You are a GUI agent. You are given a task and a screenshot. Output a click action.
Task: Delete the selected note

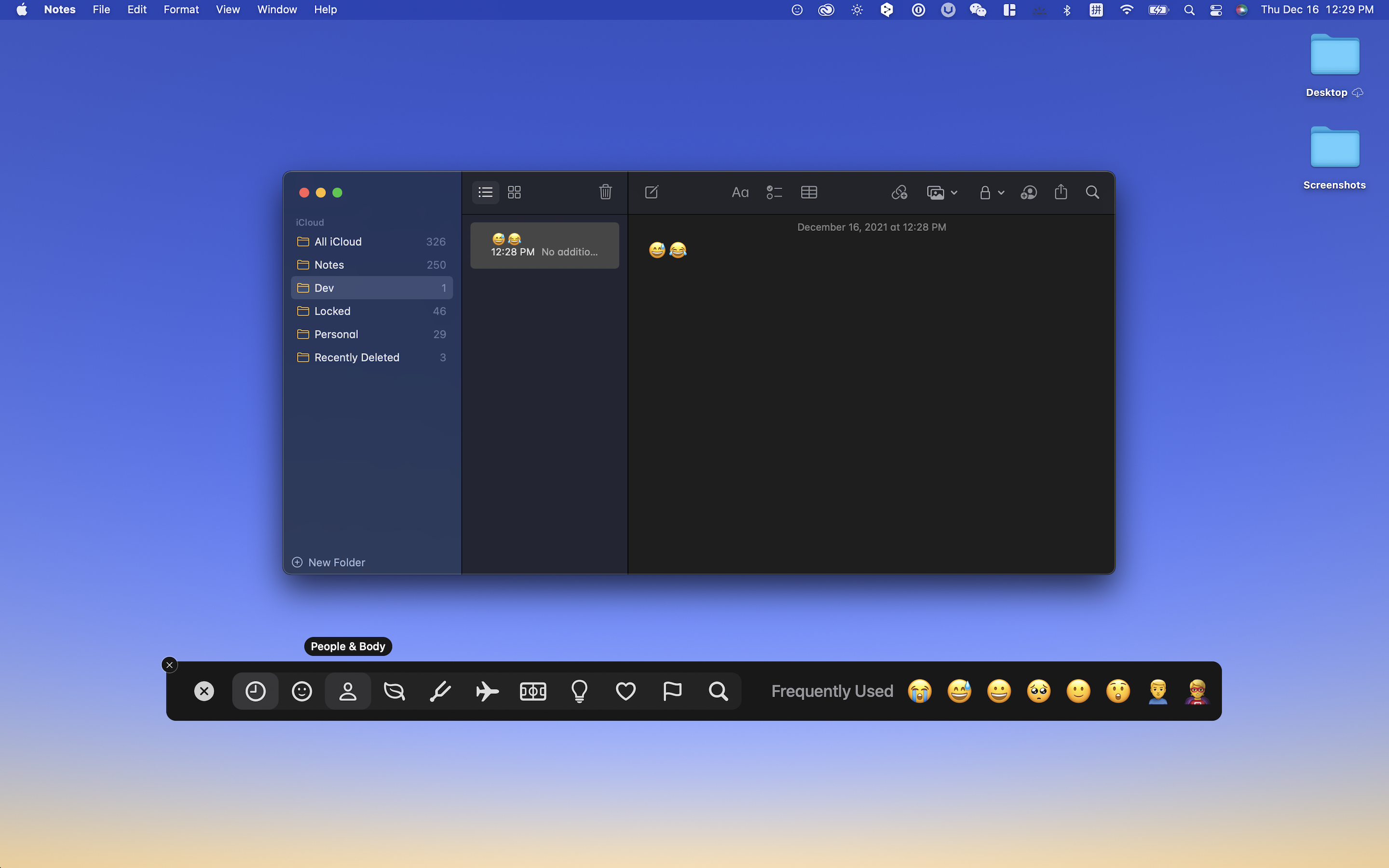pos(606,192)
